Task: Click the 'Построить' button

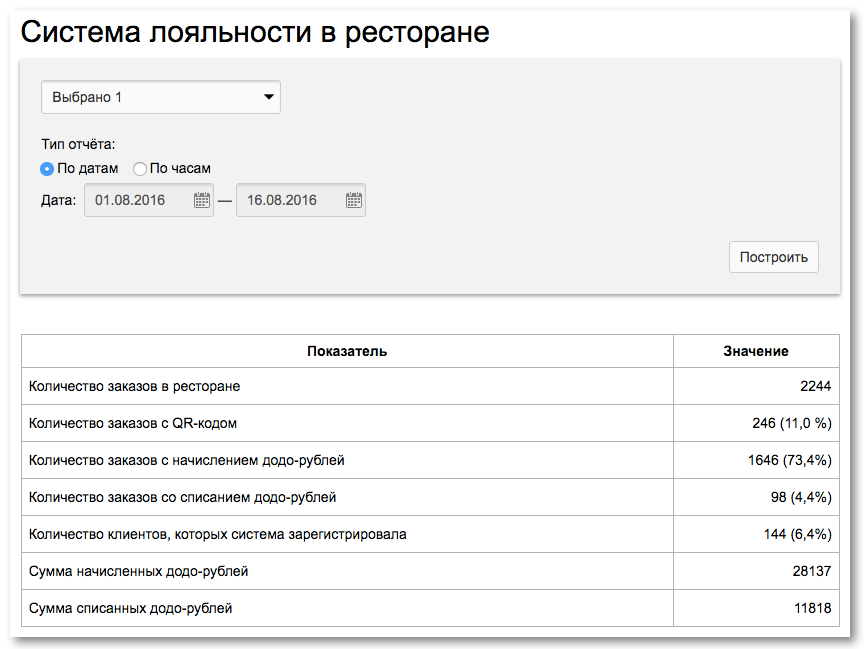Action: [x=773, y=257]
